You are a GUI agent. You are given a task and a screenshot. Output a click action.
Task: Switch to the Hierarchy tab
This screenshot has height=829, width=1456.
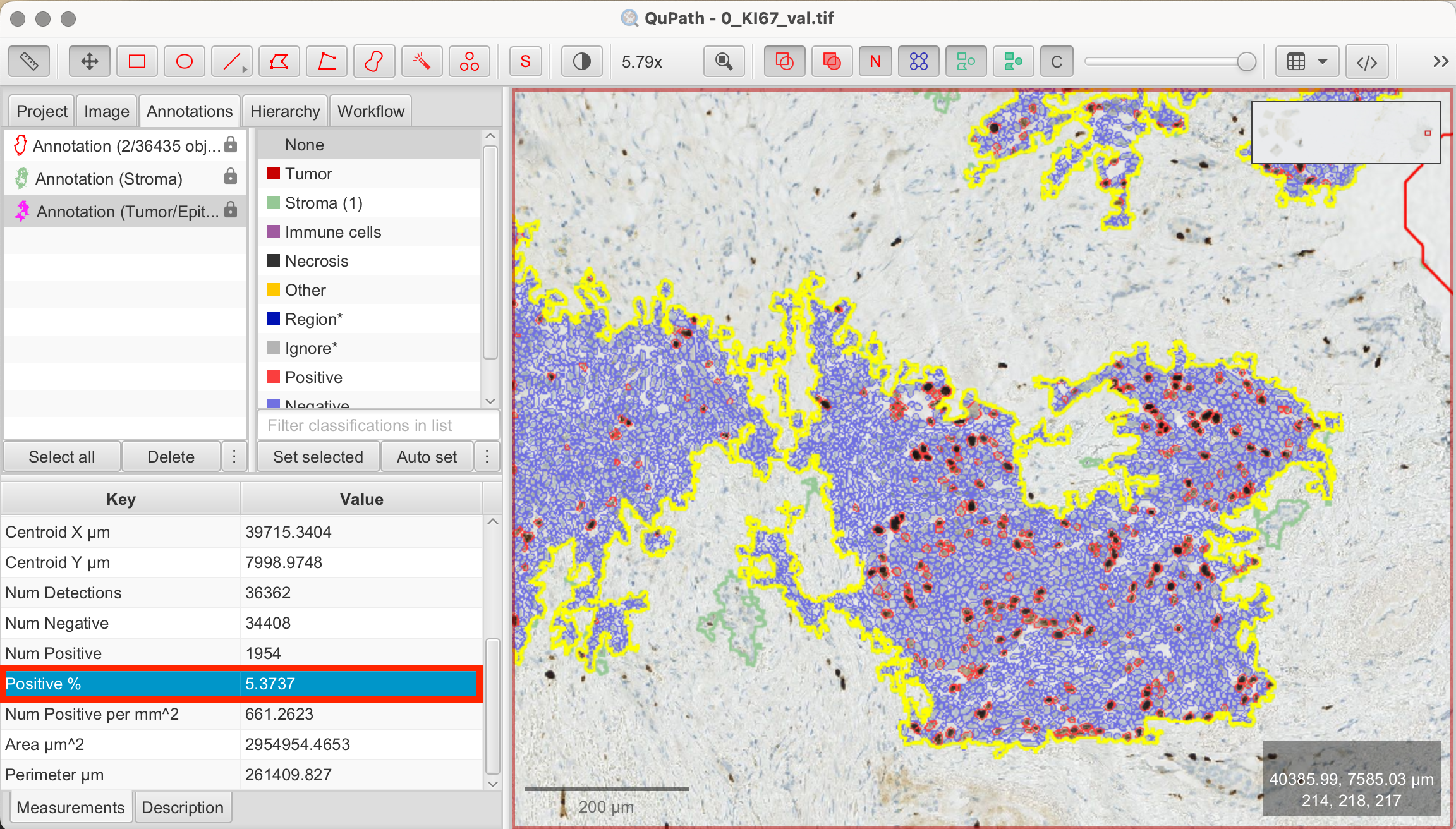(285, 111)
